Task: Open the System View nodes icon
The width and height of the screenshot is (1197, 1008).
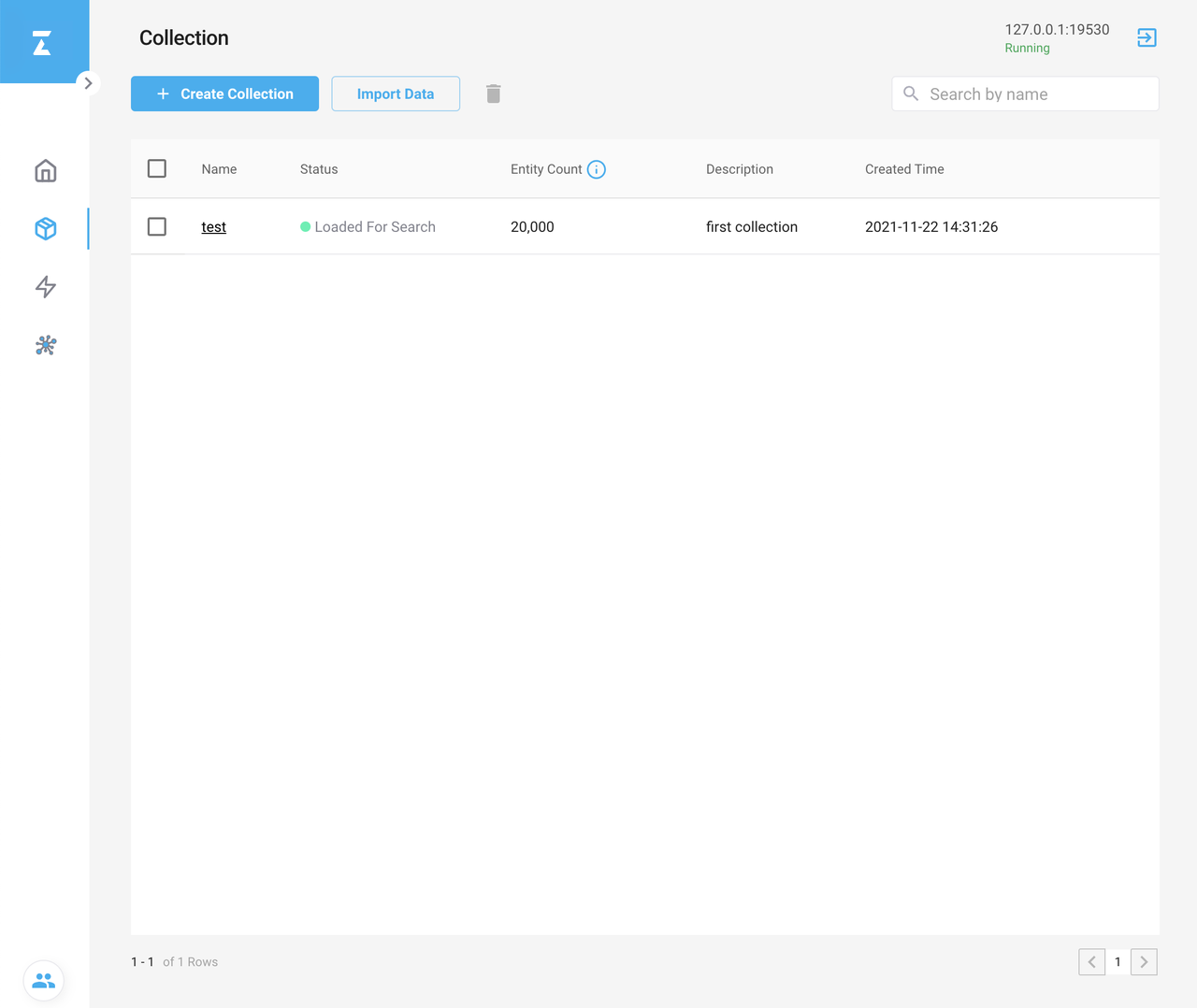Action: [45, 345]
